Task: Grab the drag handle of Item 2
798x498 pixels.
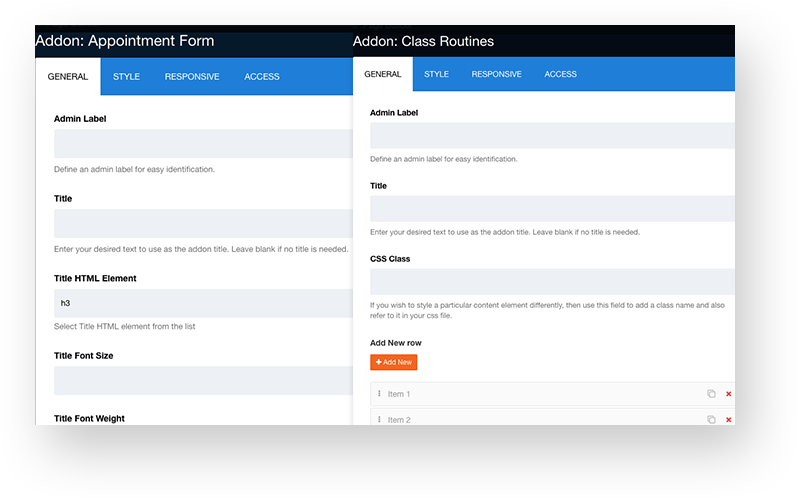Action: (379, 419)
